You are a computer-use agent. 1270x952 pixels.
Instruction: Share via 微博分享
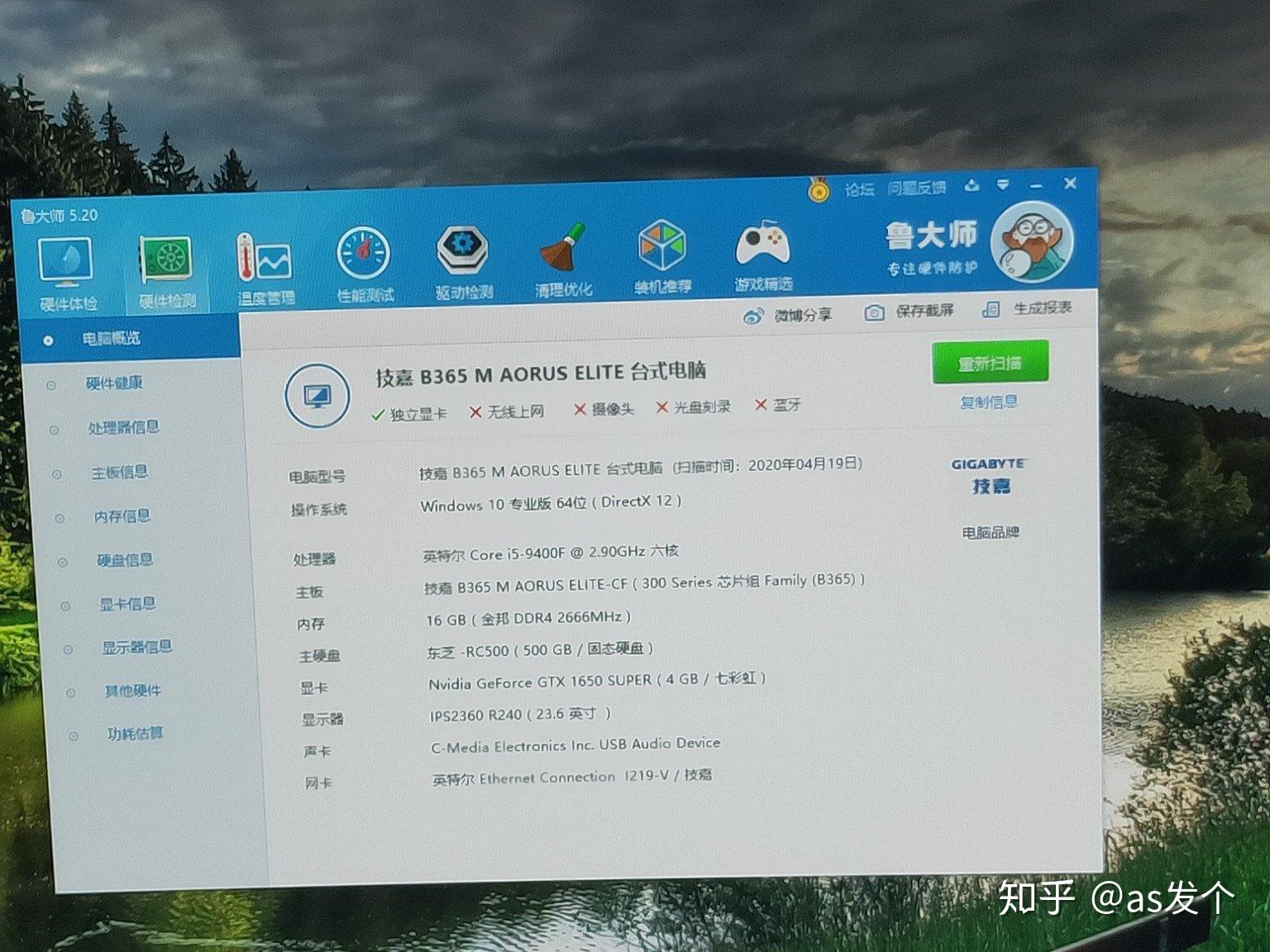pos(787,315)
